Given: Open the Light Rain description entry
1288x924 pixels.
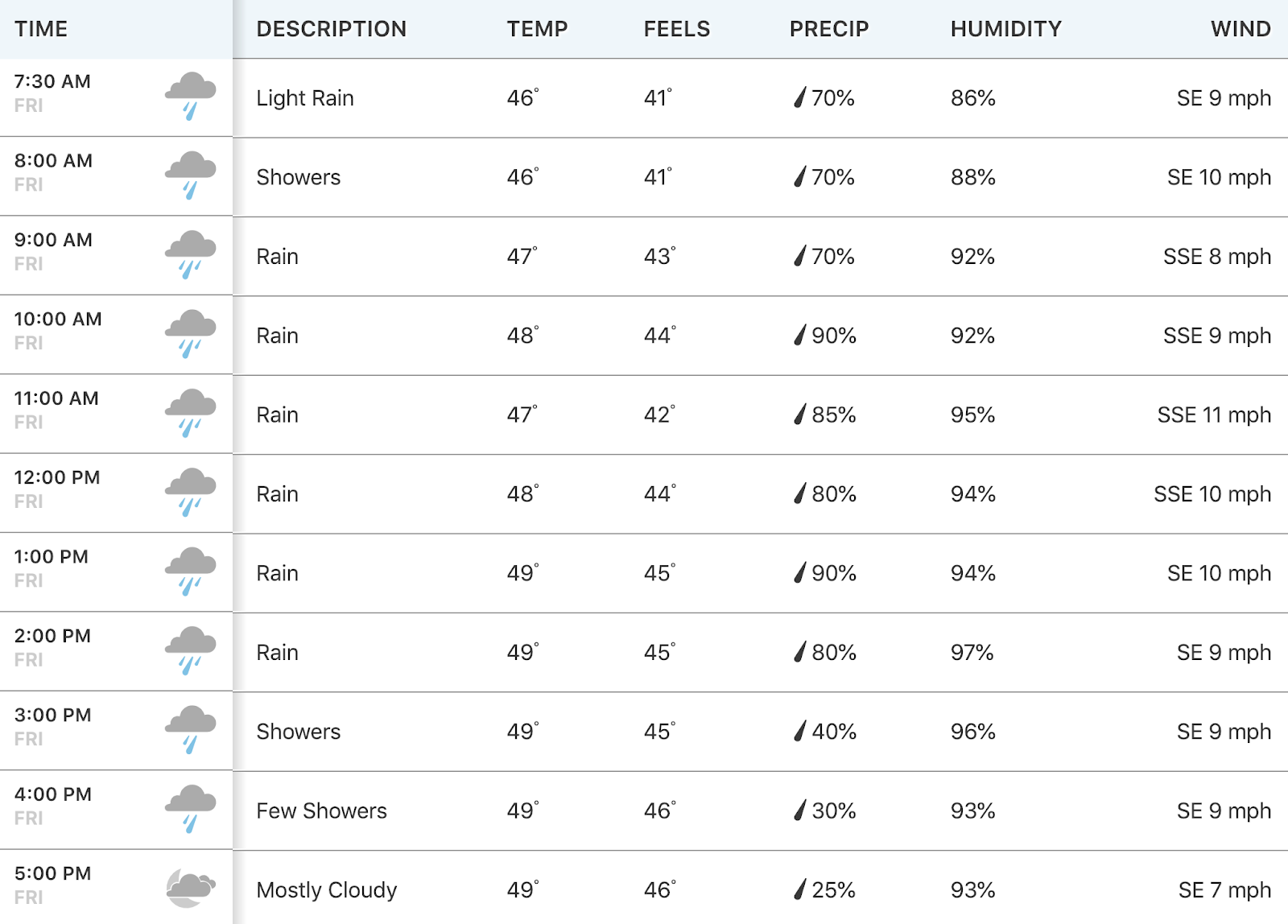Looking at the screenshot, I should pos(305,98).
